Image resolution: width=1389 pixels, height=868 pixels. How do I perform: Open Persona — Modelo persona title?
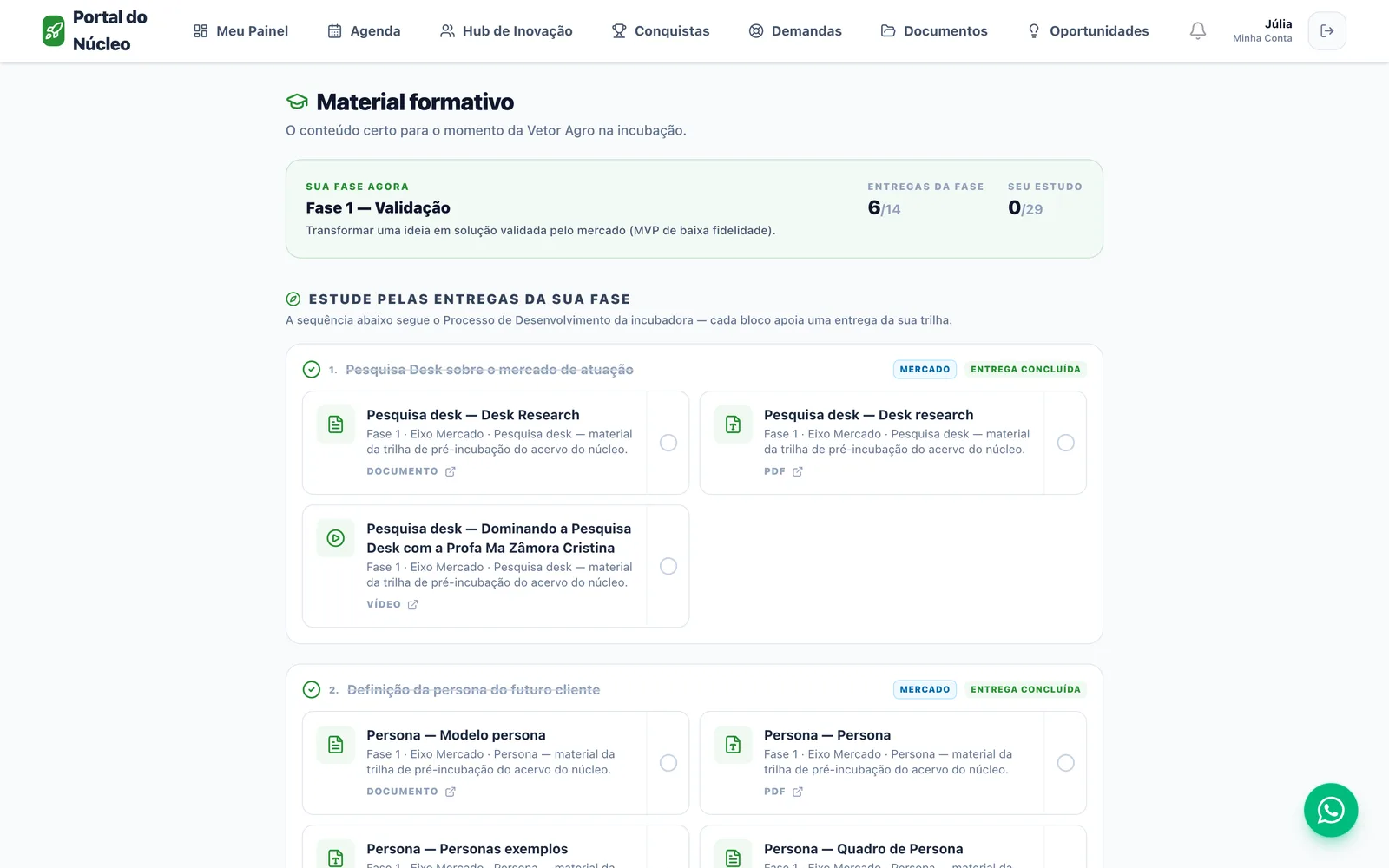(456, 735)
